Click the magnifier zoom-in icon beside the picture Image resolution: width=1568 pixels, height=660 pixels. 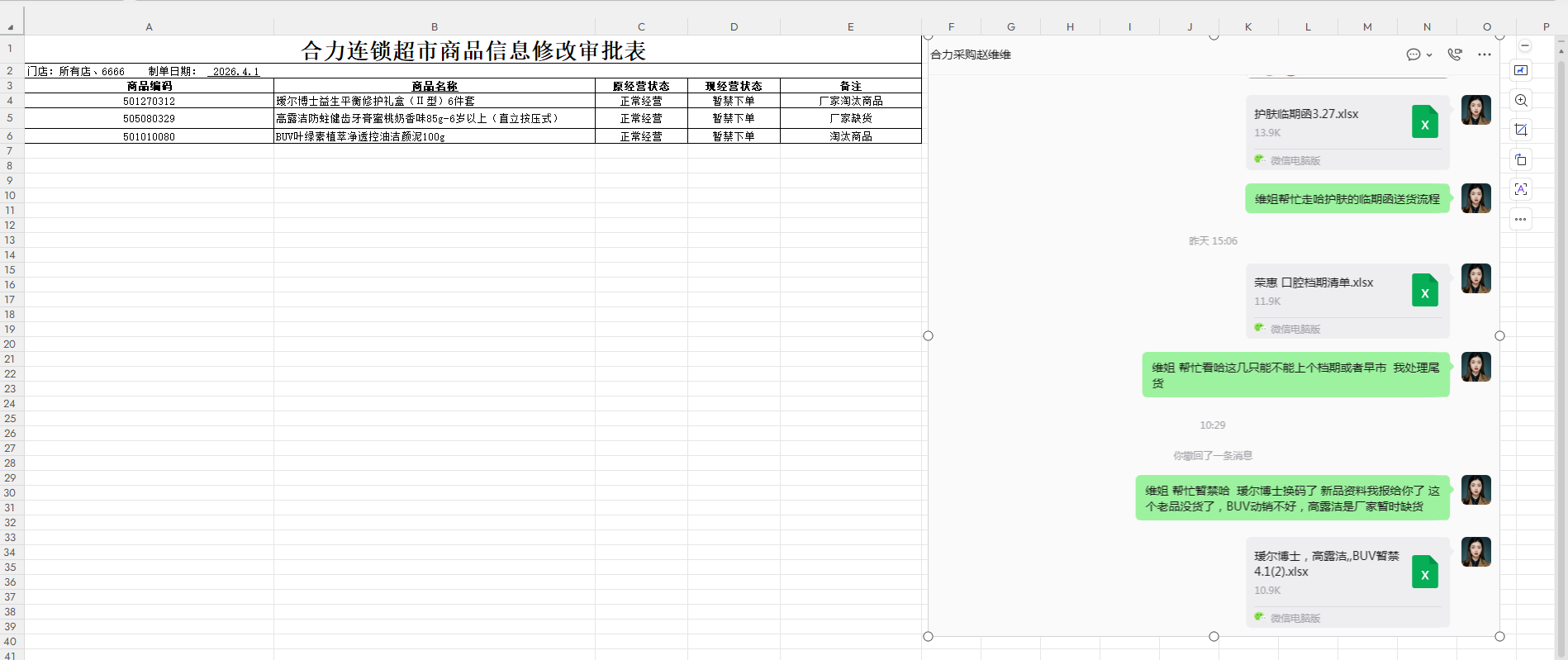[1521, 101]
